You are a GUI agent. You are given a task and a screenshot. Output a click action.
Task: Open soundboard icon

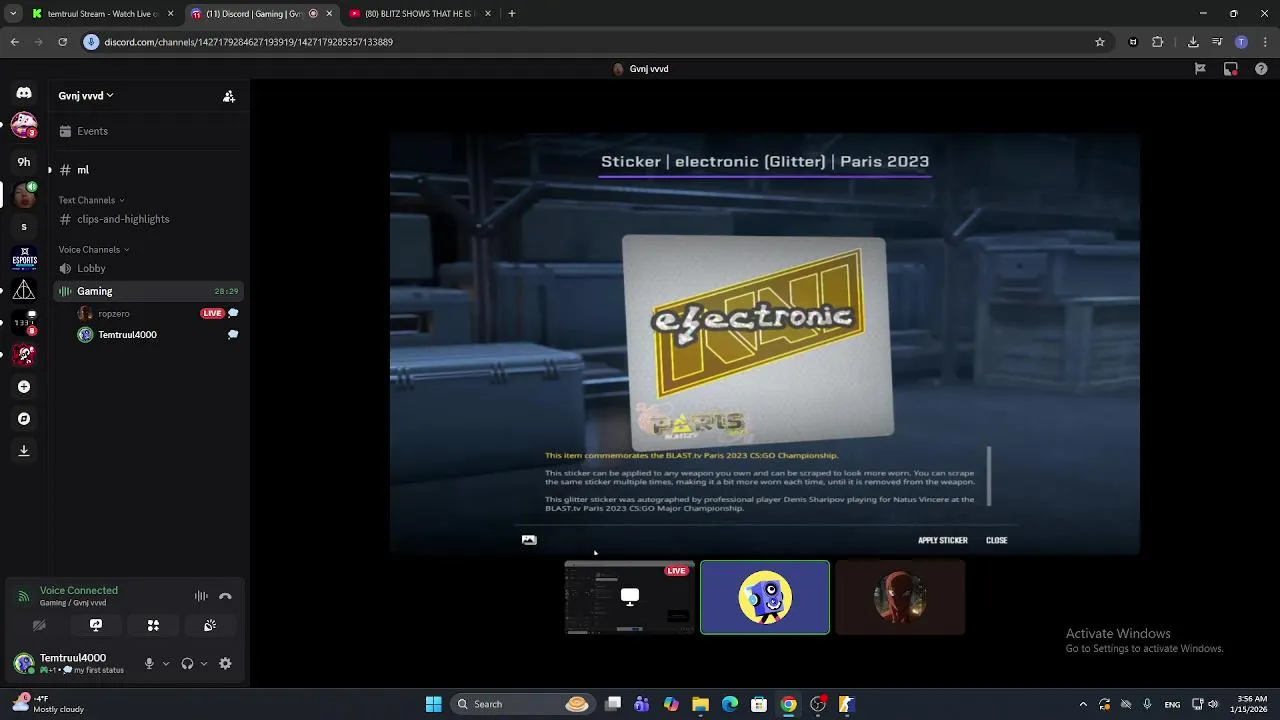(x=210, y=626)
